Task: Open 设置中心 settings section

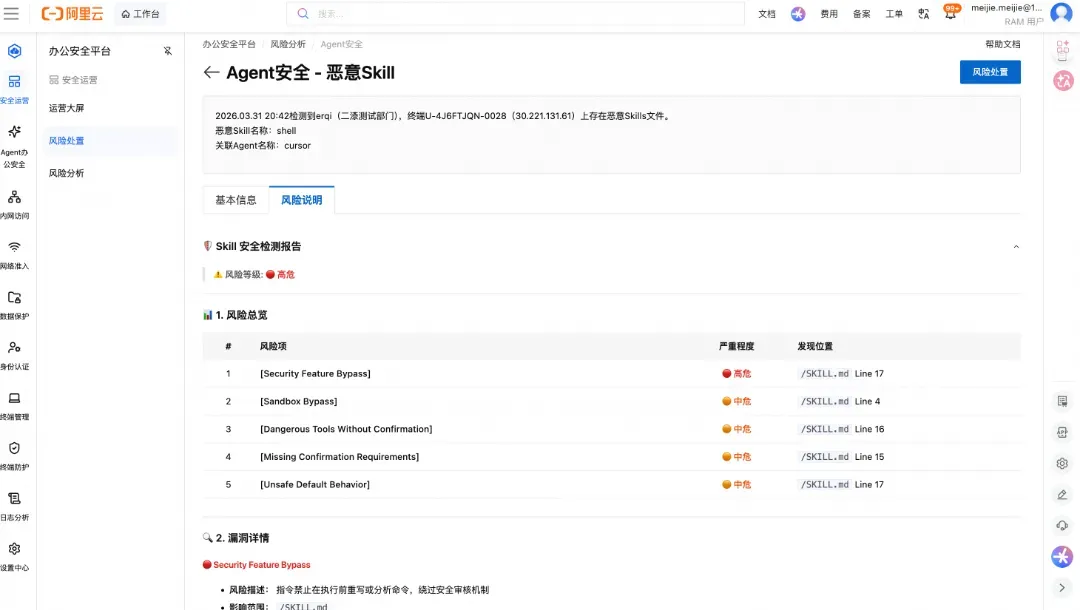Action: [x=14, y=556]
